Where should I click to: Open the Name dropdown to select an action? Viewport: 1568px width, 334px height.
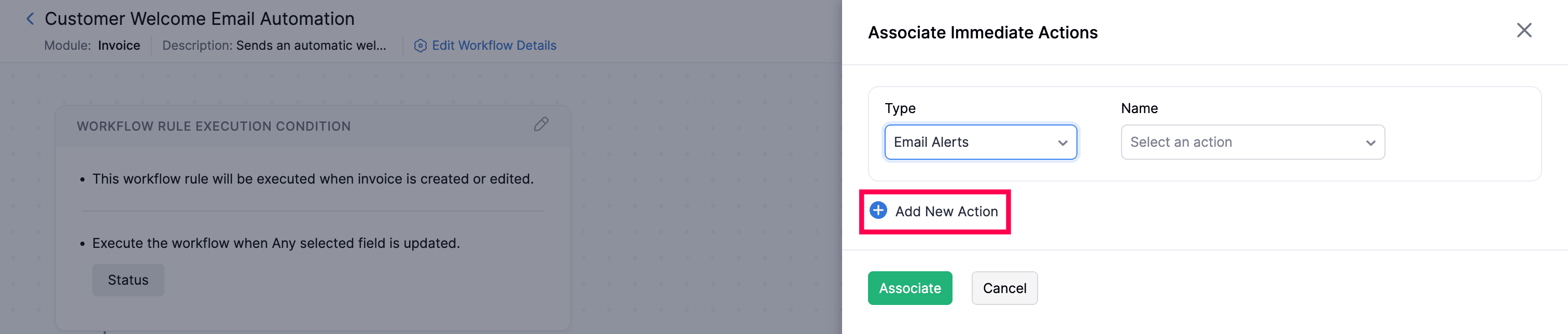1252,142
